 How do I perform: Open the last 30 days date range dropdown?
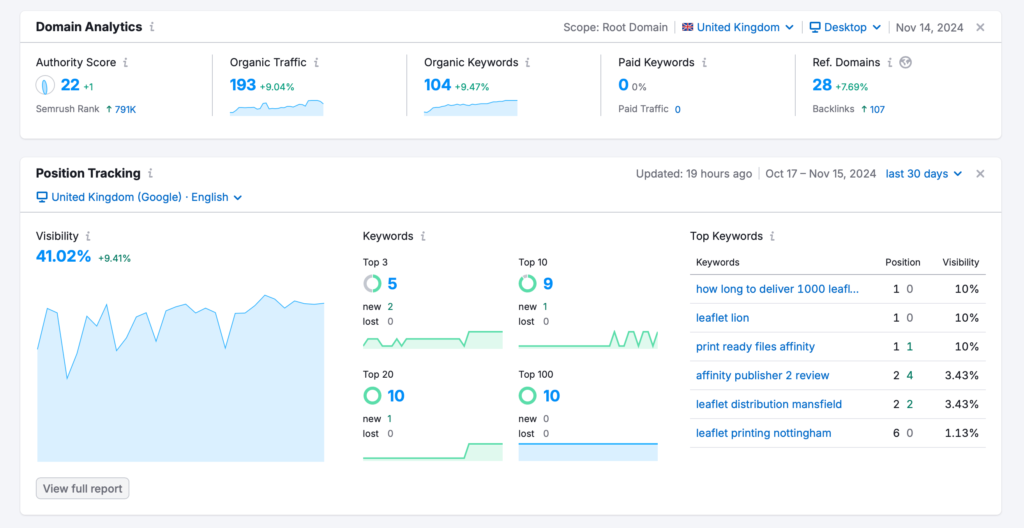tap(924, 174)
